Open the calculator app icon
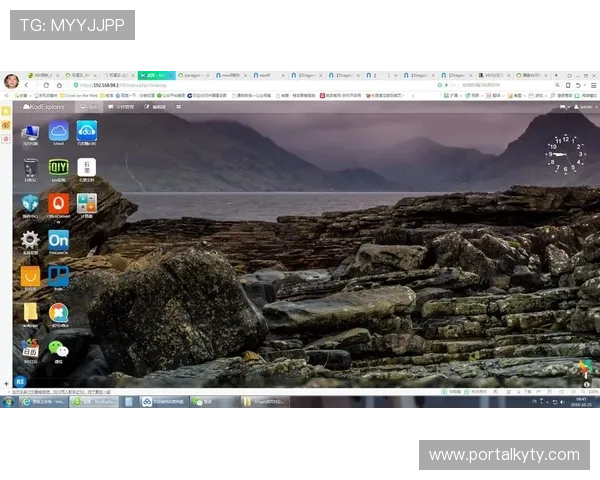The height and width of the screenshot is (480, 600). coord(87,204)
